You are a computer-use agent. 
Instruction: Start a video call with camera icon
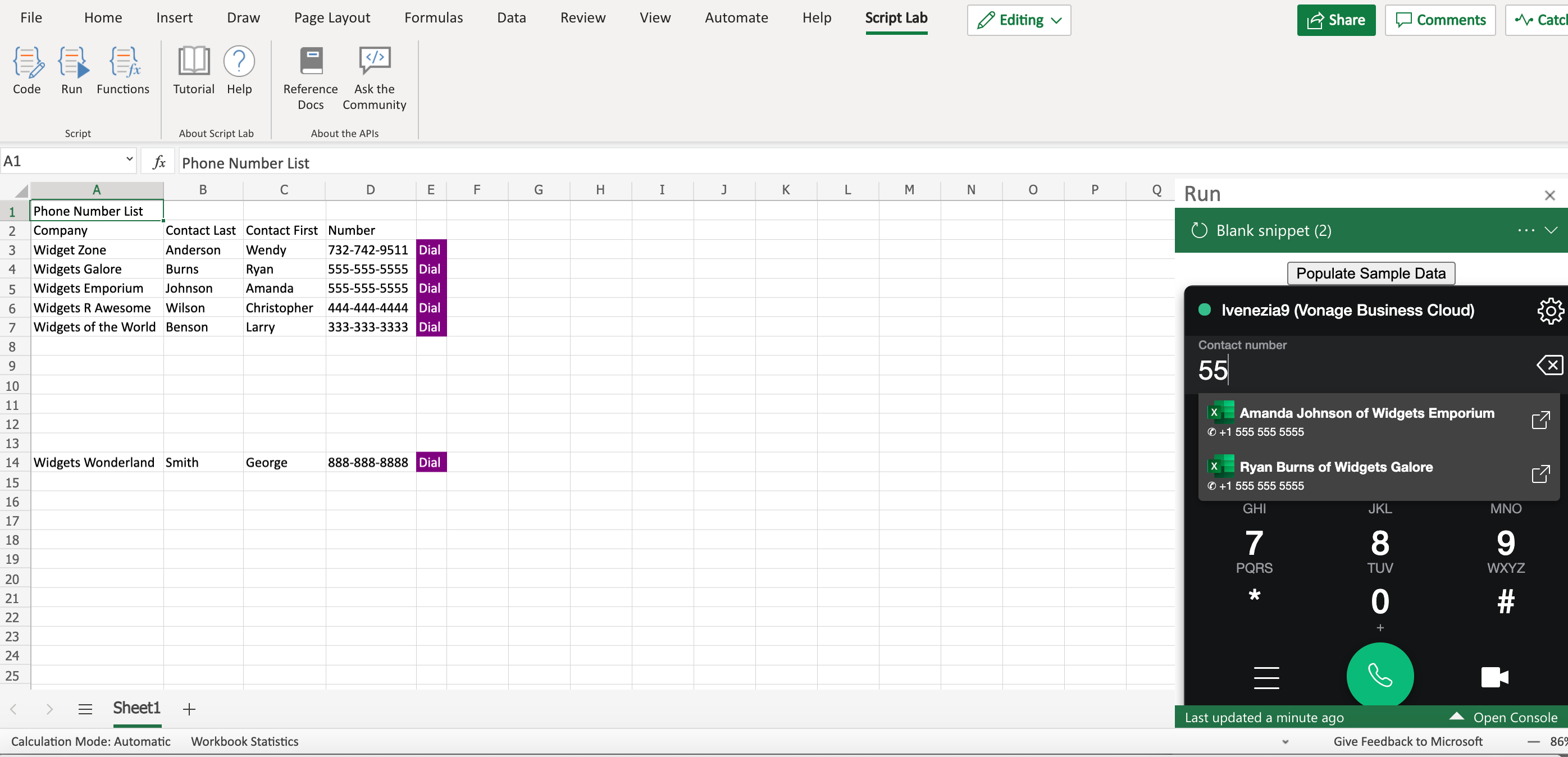click(1494, 677)
